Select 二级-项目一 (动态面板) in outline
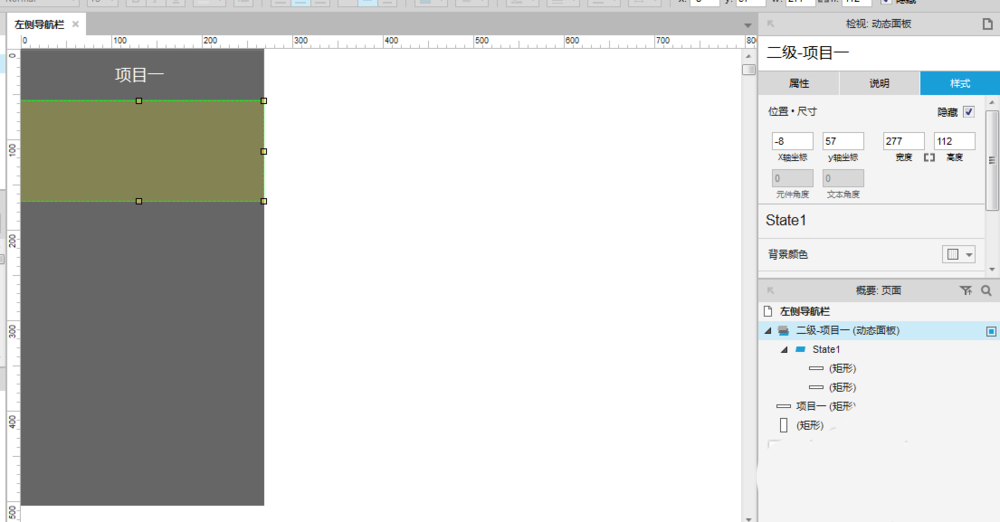Image resolution: width=1000 pixels, height=522 pixels. [848, 331]
